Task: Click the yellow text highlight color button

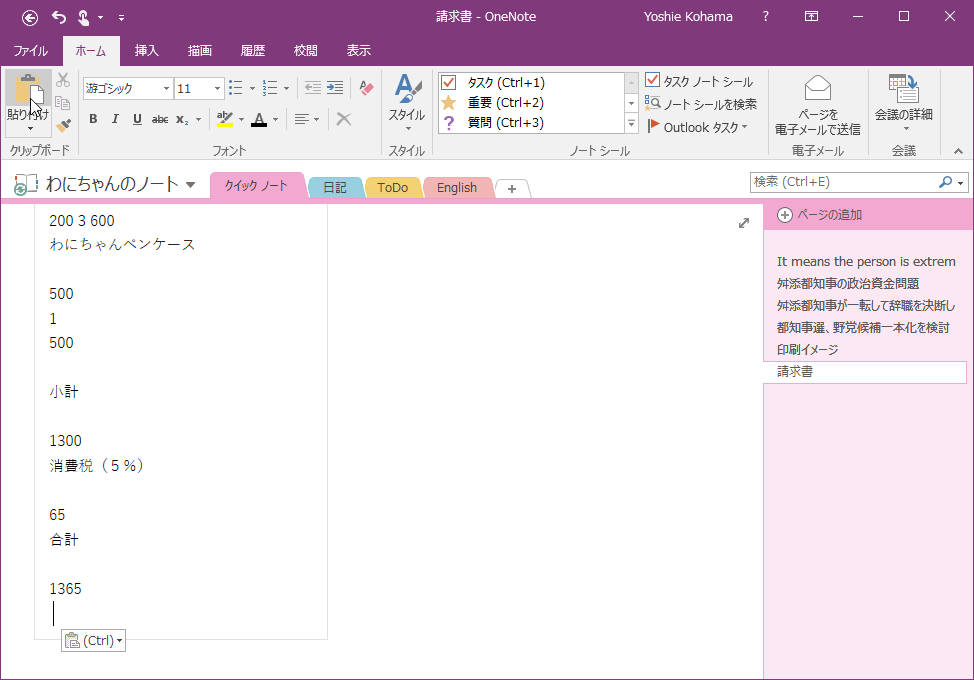Action: (225, 119)
